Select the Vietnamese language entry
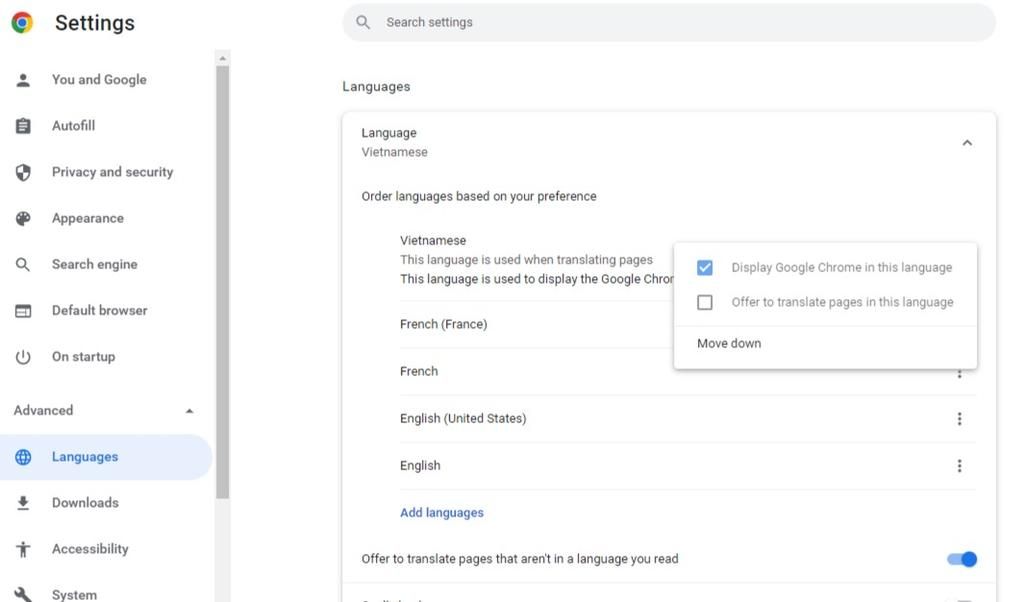This screenshot has height=602, width=1024. (433, 240)
